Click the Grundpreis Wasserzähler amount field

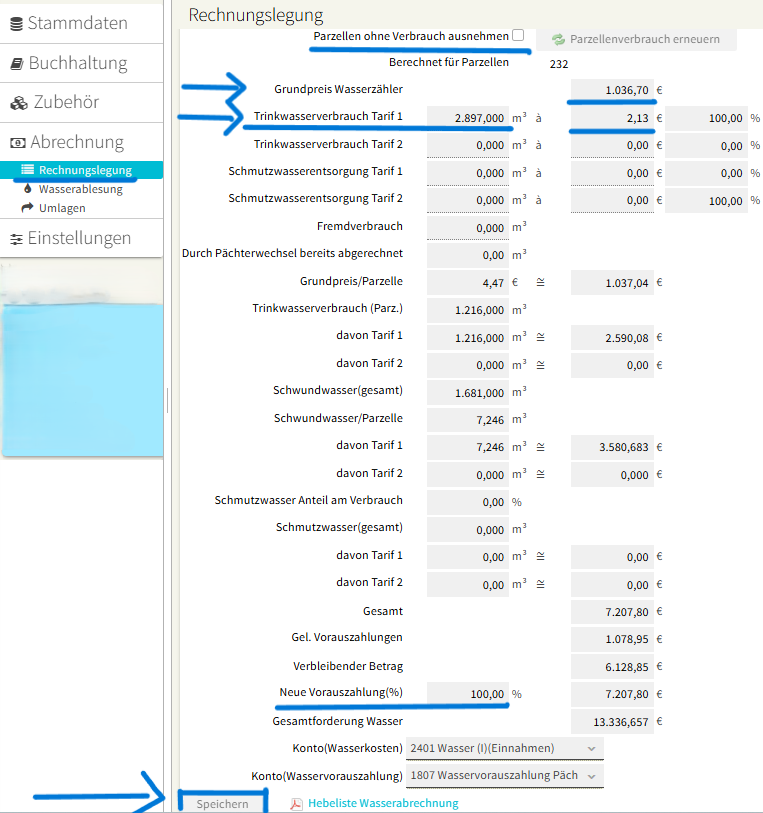click(x=612, y=90)
